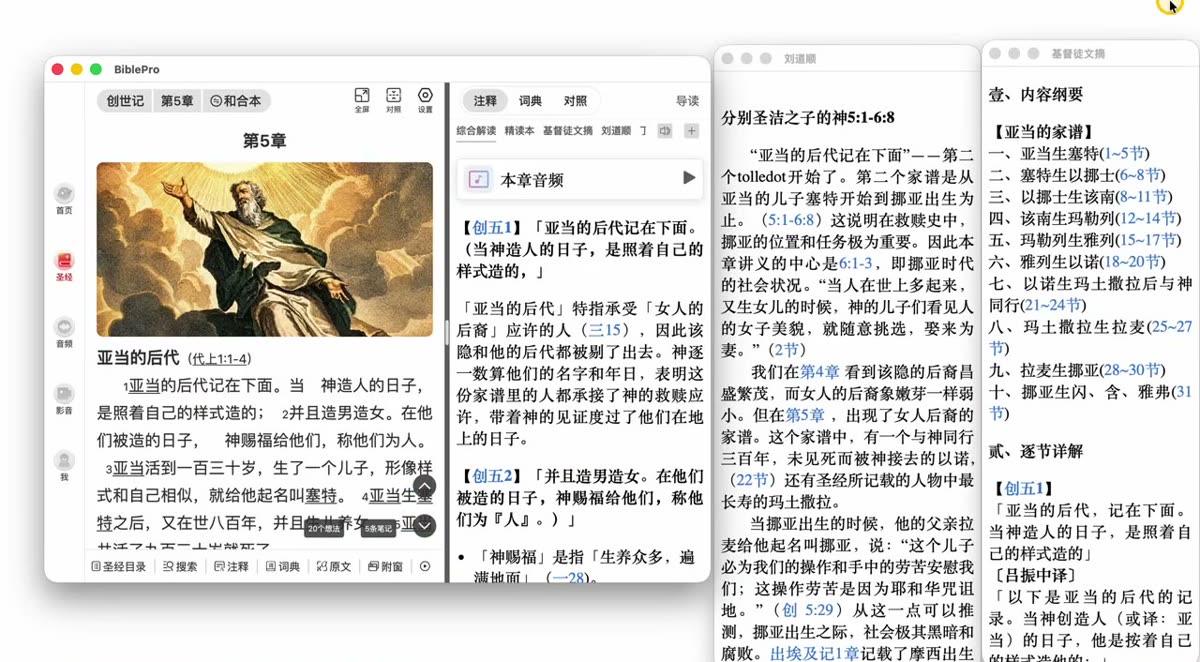
Task: Click the plus icon to add a commentary tab
Action: 691,131
